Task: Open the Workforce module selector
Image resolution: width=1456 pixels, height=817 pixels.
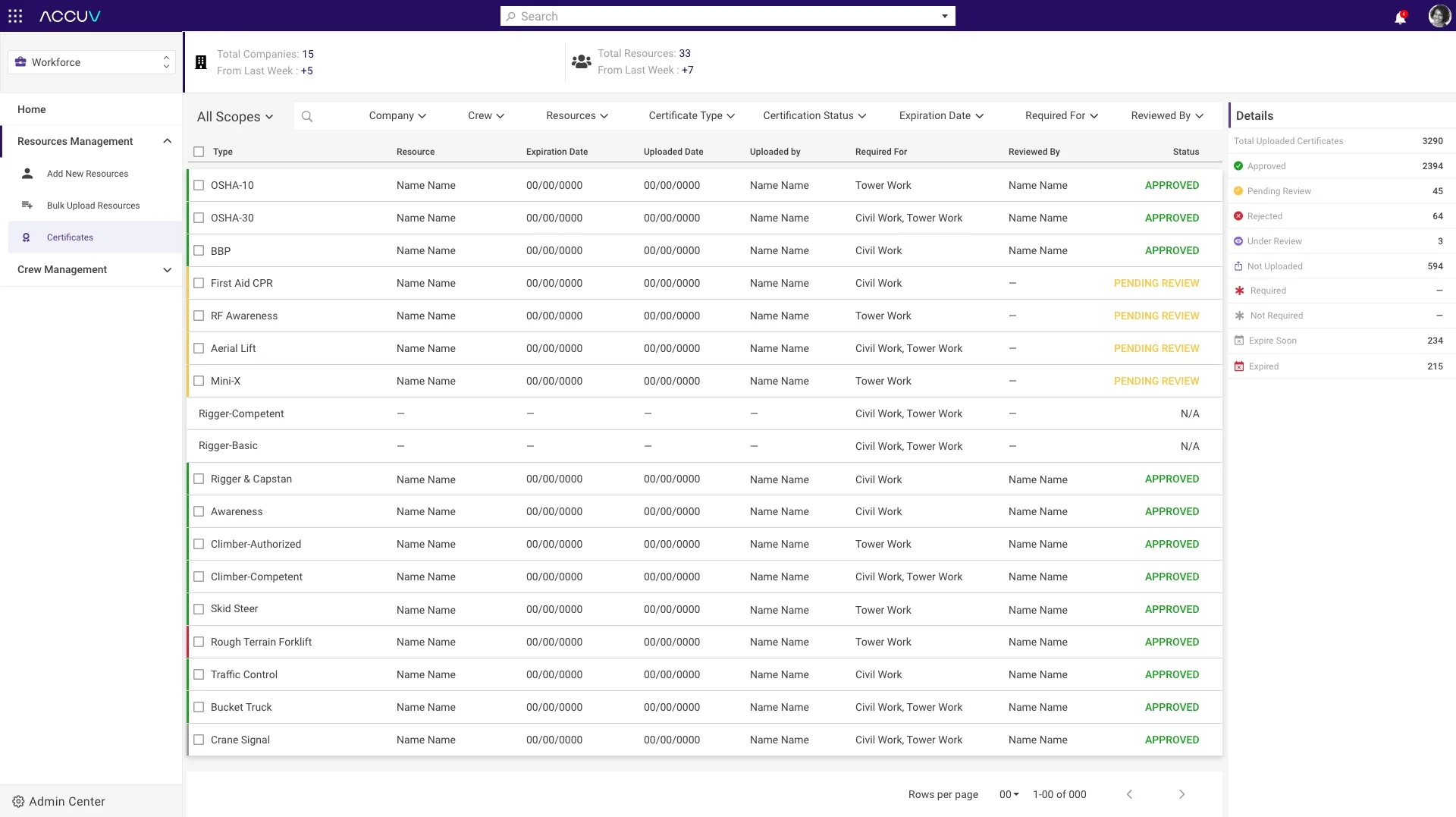Action: pos(92,62)
